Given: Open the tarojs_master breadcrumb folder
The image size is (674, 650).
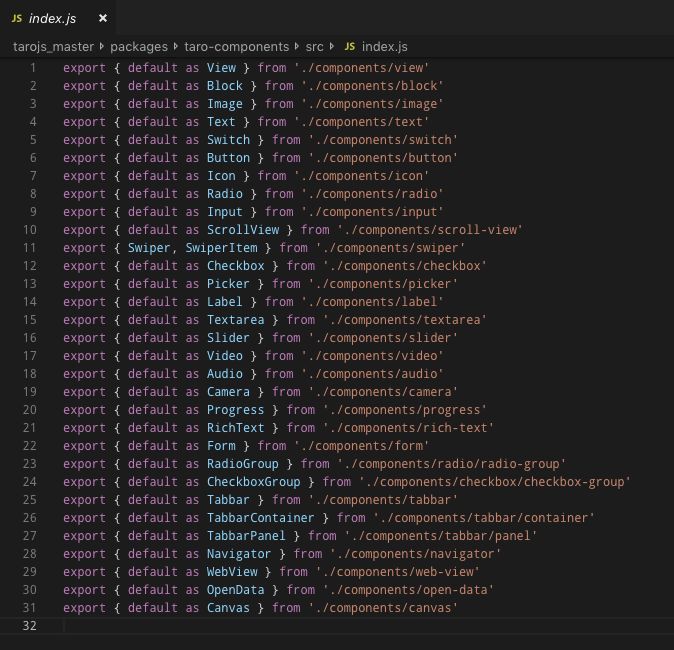Looking at the screenshot, I should (x=53, y=46).
